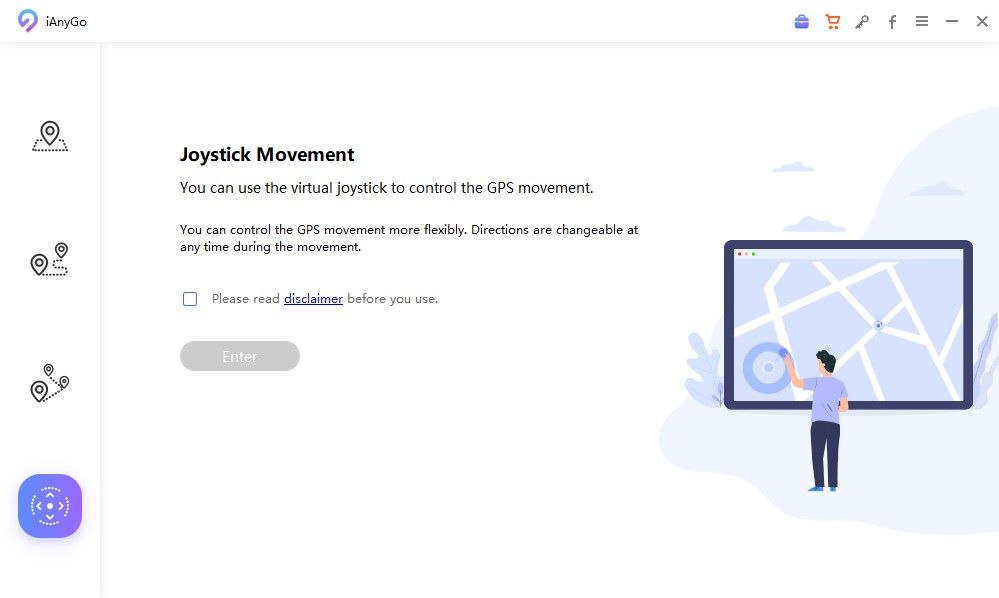Open the purchase shopping cart icon

tap(832, 21)
